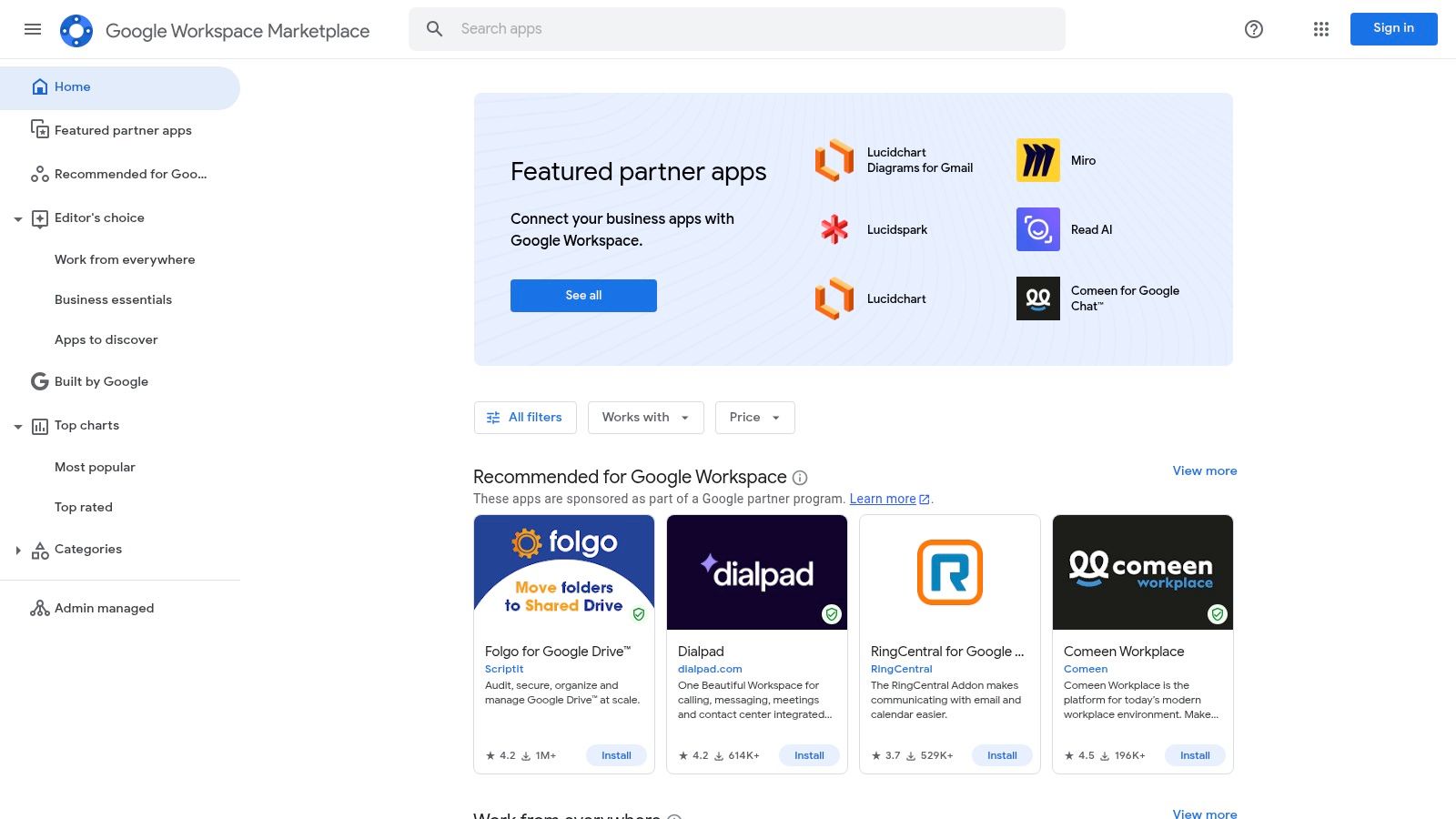The width and height of the screenshot is (1456, 819).
Task: Click the Editor's choice sidebar icon
Action: point(40,218)
